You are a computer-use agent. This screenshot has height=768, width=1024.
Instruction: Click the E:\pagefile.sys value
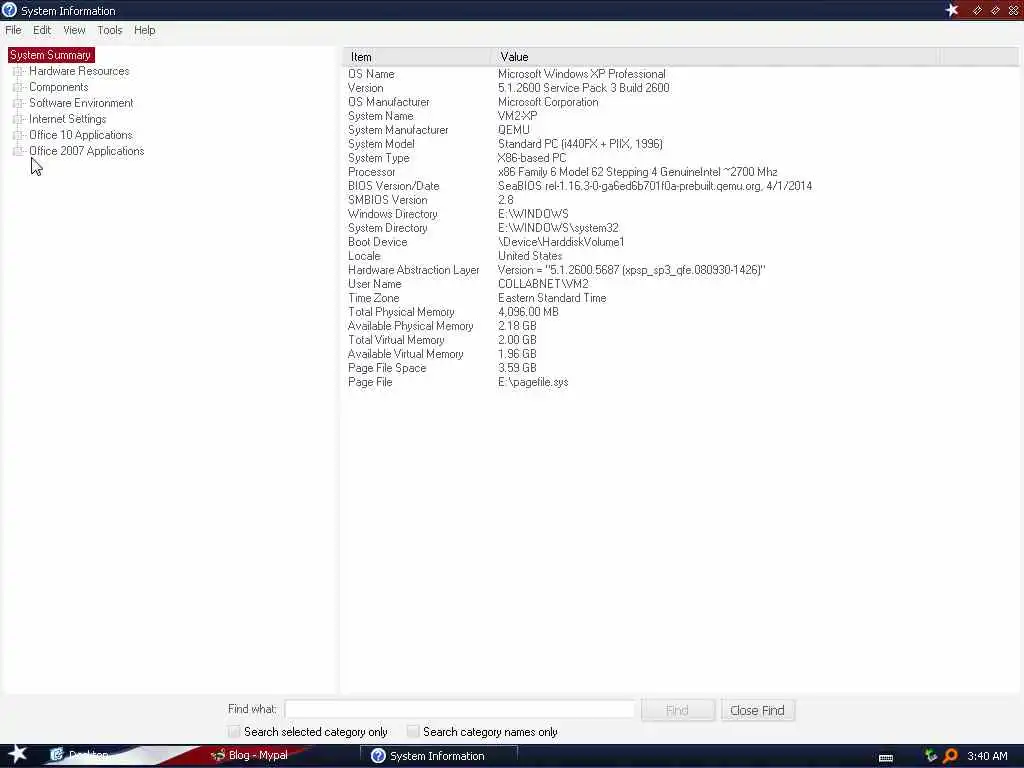click(533, 382)
